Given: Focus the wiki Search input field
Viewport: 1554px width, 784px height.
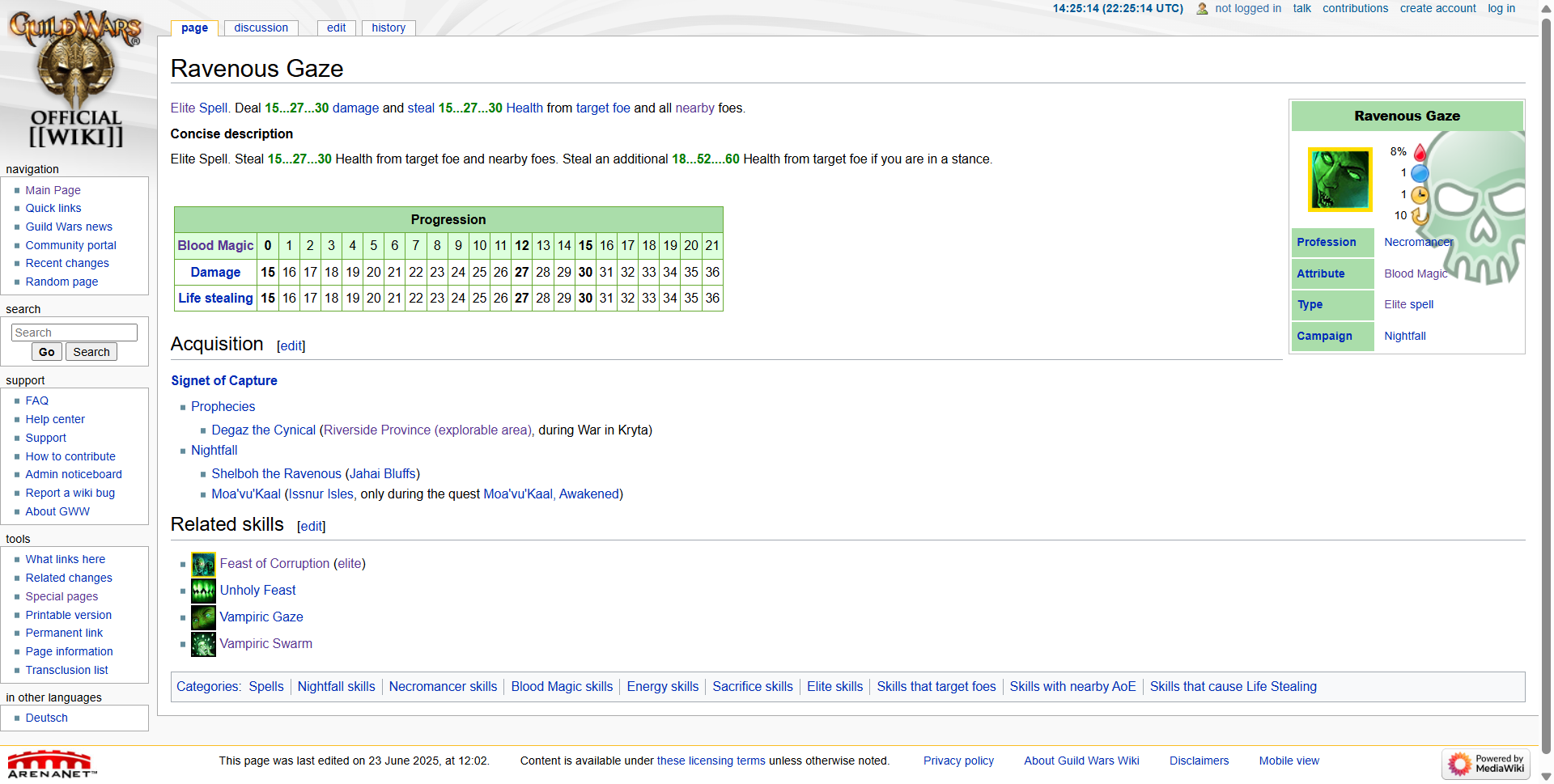Looking at the screenshot, I should point(74,333).
